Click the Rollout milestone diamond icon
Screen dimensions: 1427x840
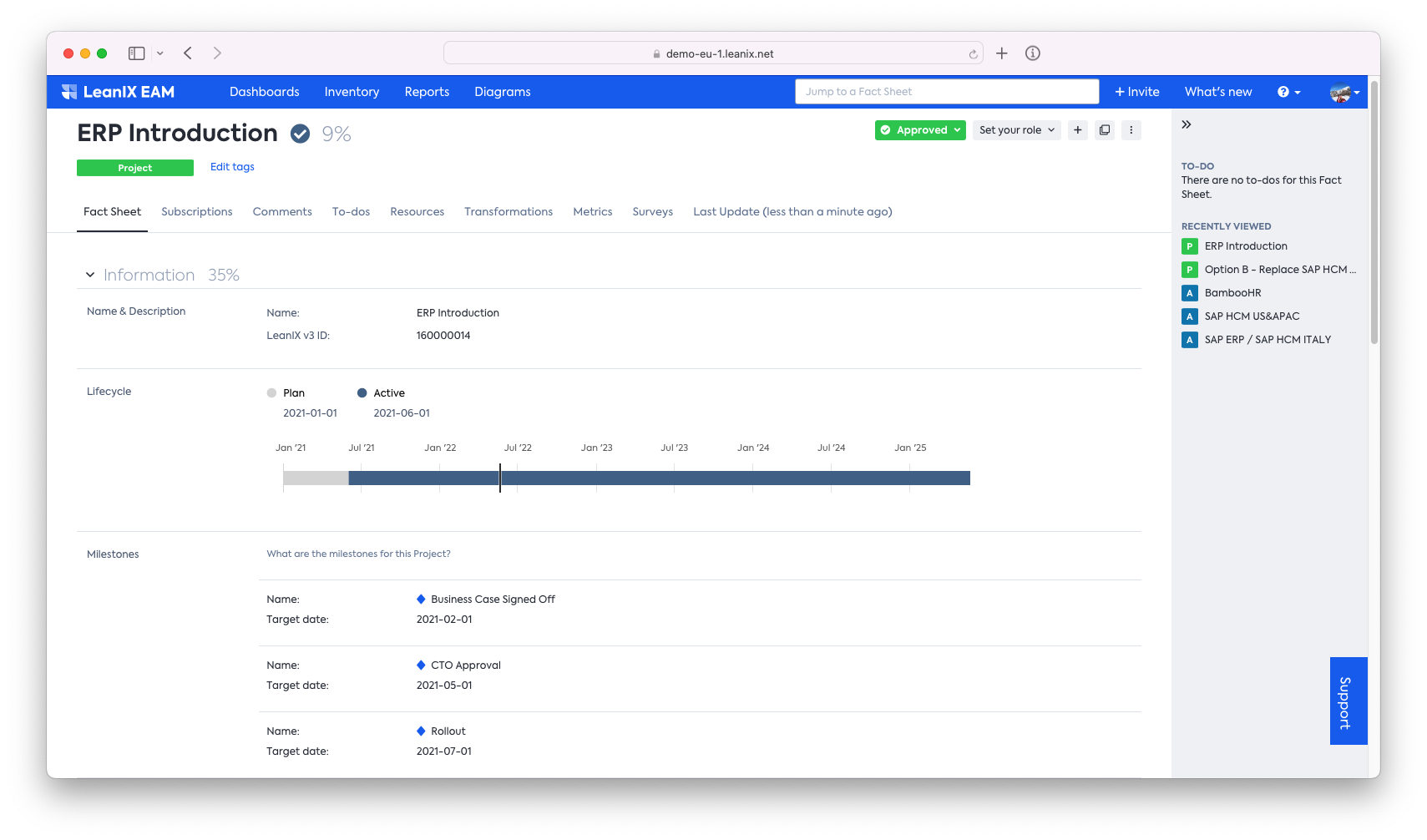(421, 731)
